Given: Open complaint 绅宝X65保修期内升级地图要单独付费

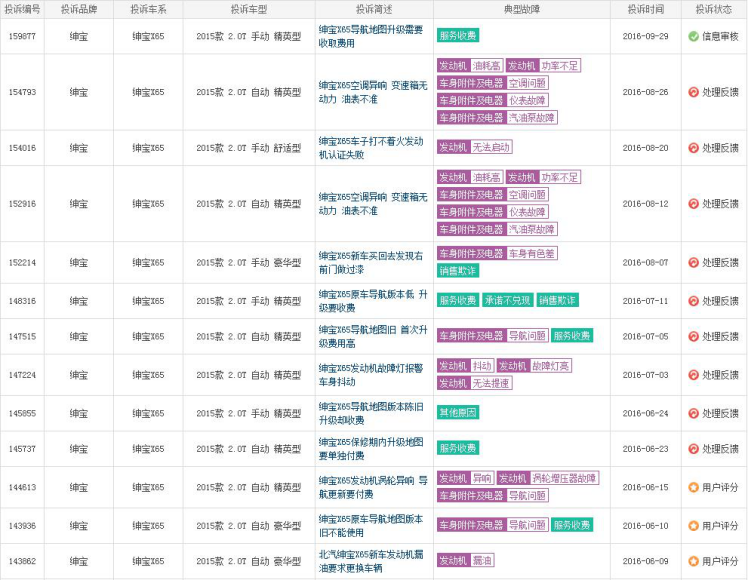Looking at the screenshot, I should click(x=371, y=449).
